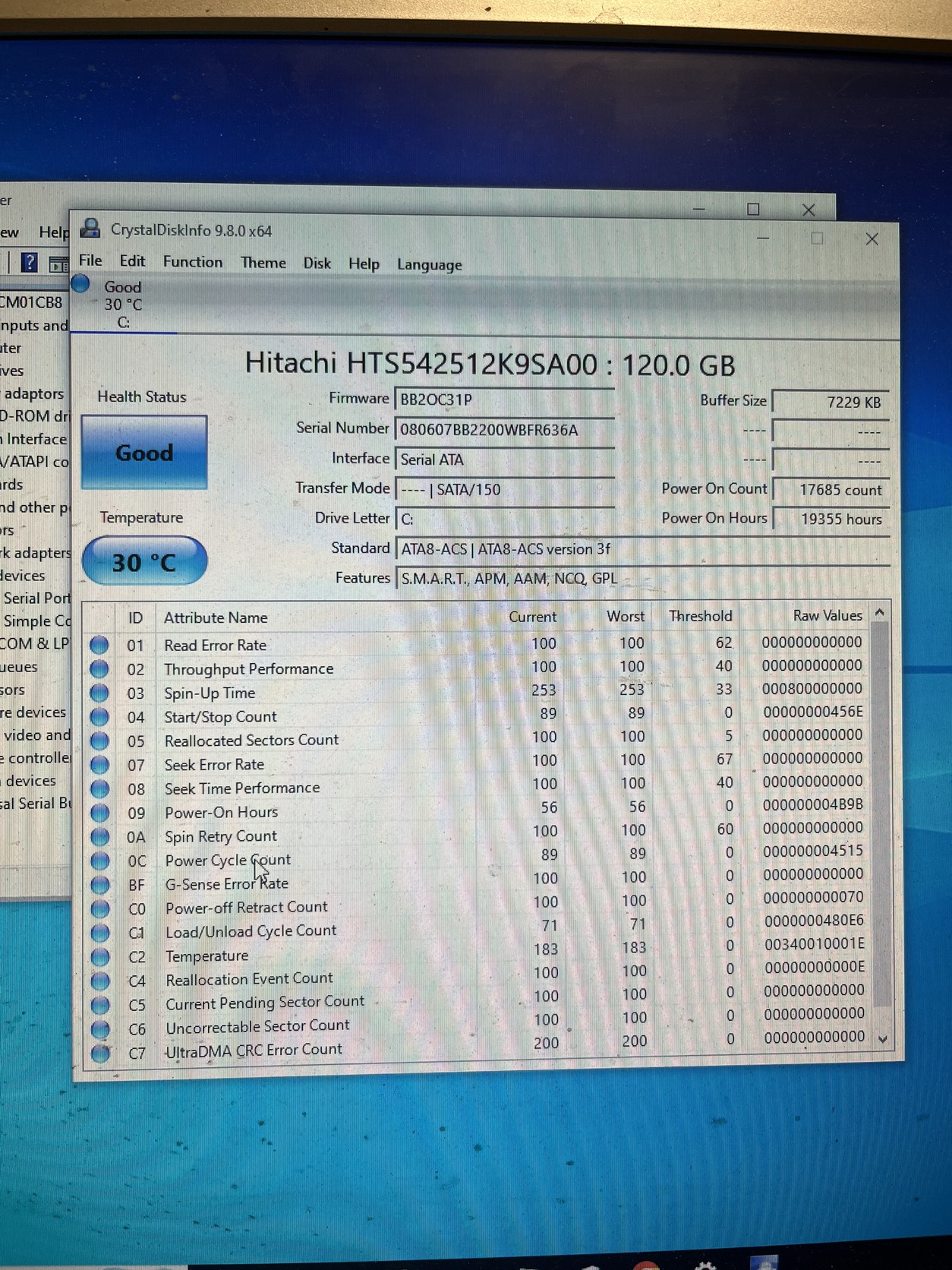Open the Function menu
The image size is (952, 1270).
click(193, 262)
